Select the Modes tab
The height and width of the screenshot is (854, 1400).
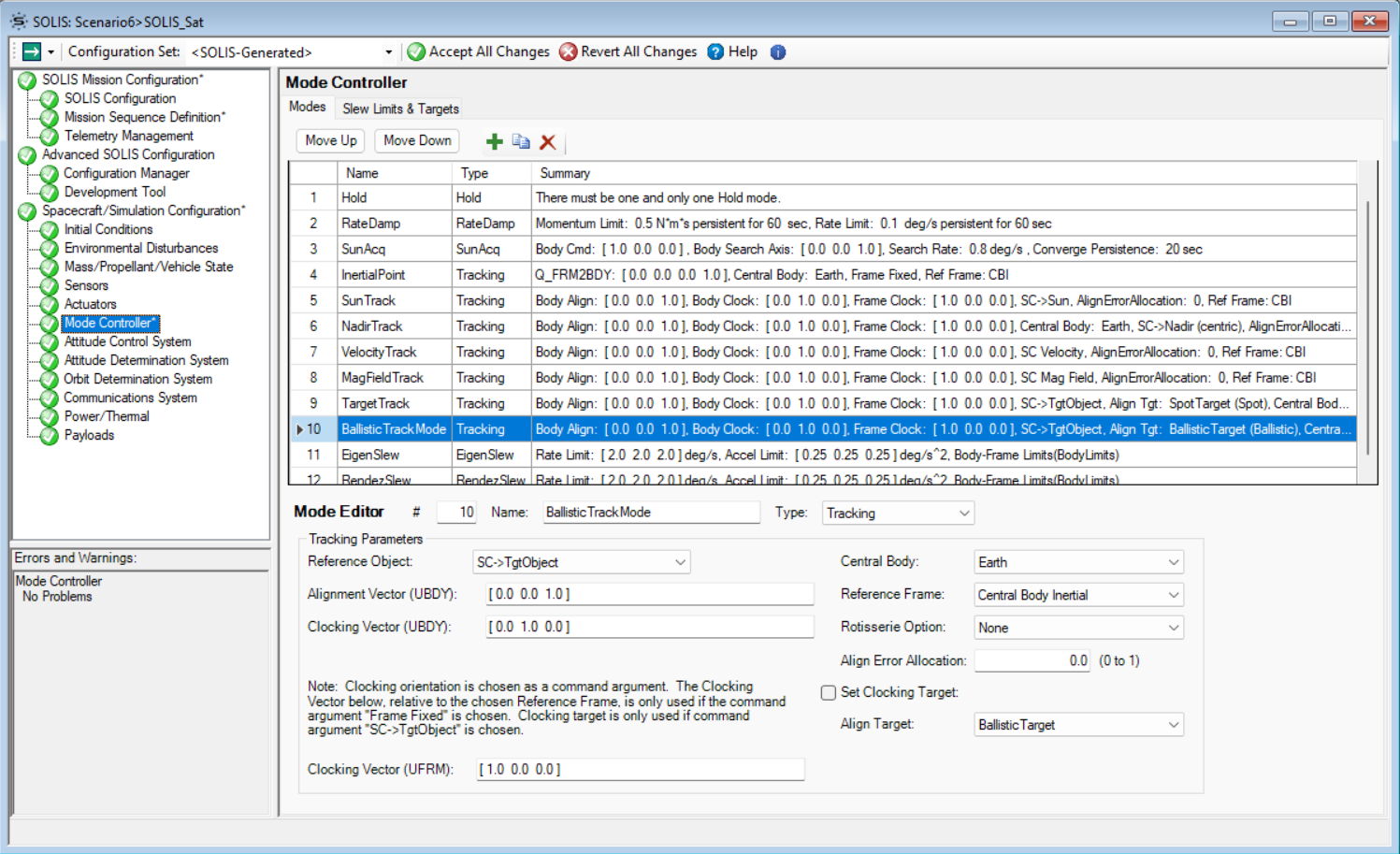click(307, 107)
